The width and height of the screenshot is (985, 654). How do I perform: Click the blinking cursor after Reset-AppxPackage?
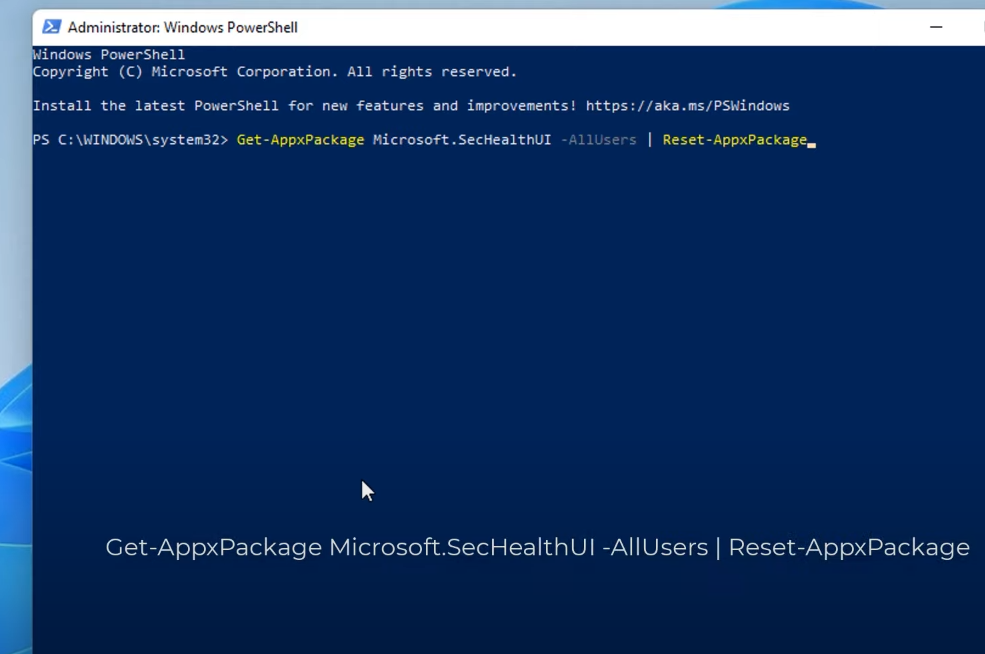tap(812, 144)
